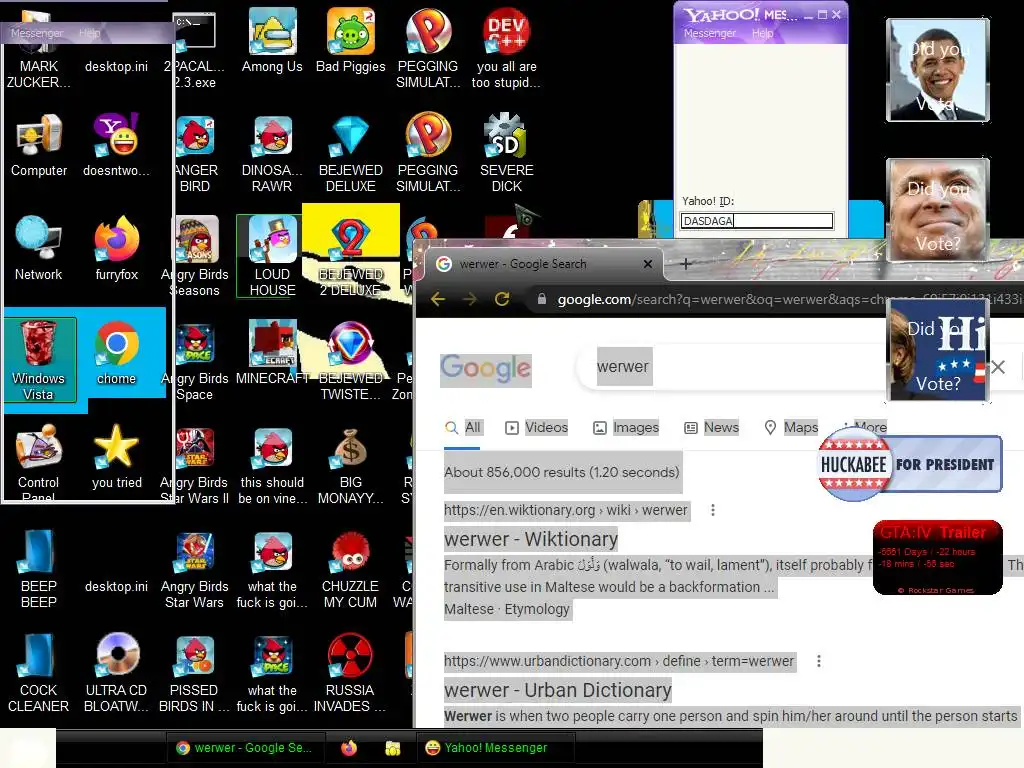This screenshot has height=768, width=1024.
Task: Reload the Google search page
Action: [502, 299]
